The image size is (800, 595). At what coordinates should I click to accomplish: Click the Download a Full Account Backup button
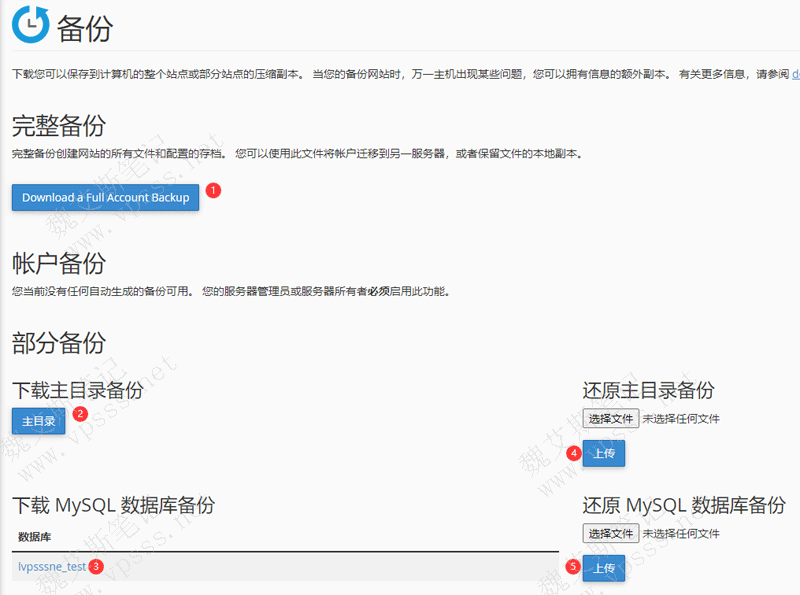105,197
